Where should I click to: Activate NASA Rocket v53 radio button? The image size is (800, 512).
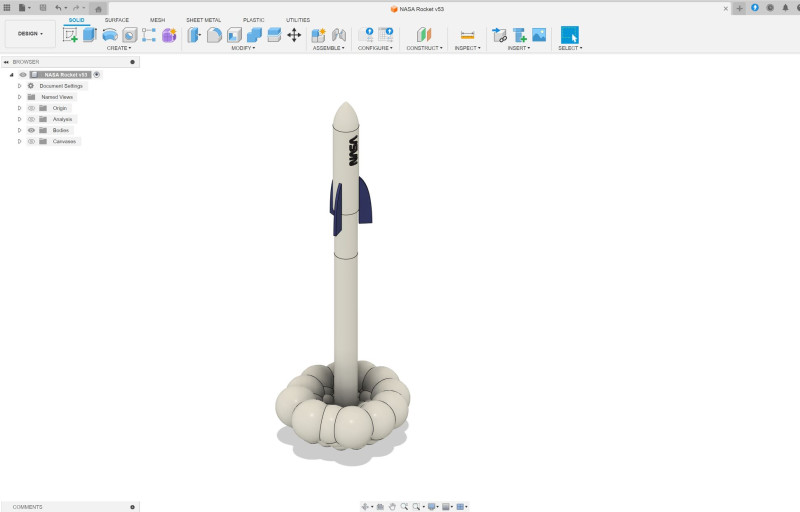(x=96, y=74)
